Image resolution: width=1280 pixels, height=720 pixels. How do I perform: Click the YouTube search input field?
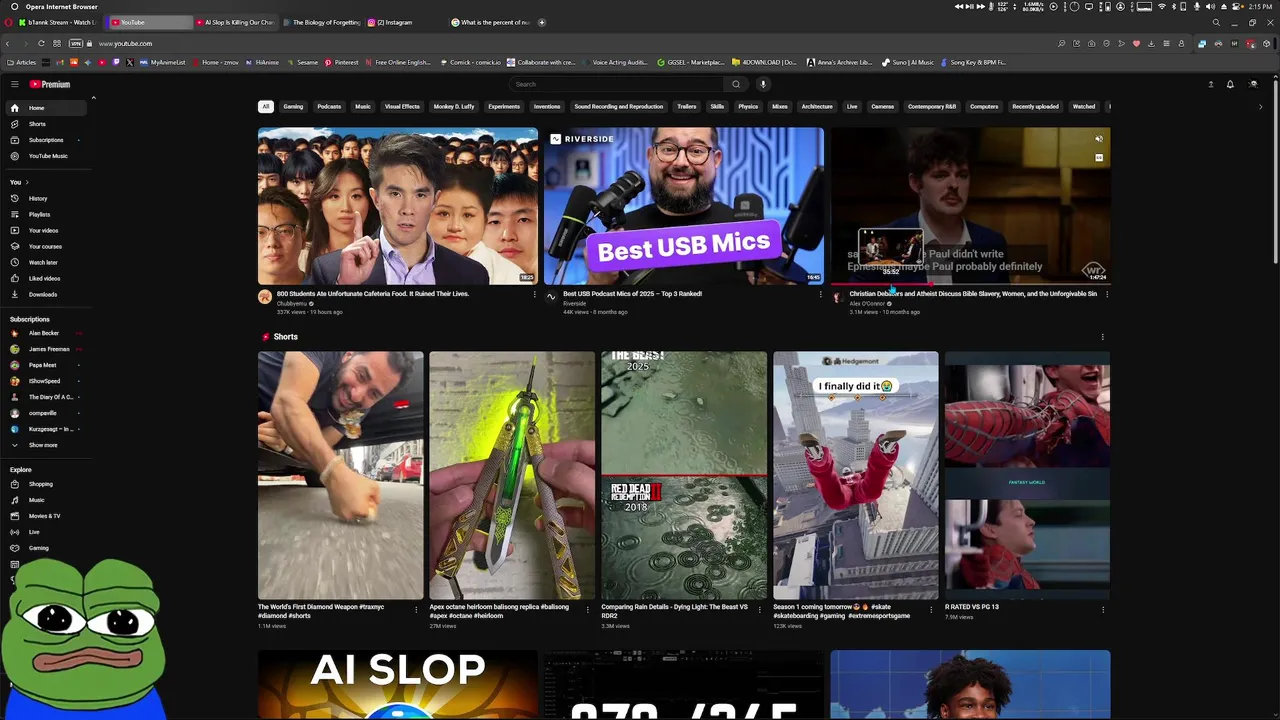(x=617, y=84)
